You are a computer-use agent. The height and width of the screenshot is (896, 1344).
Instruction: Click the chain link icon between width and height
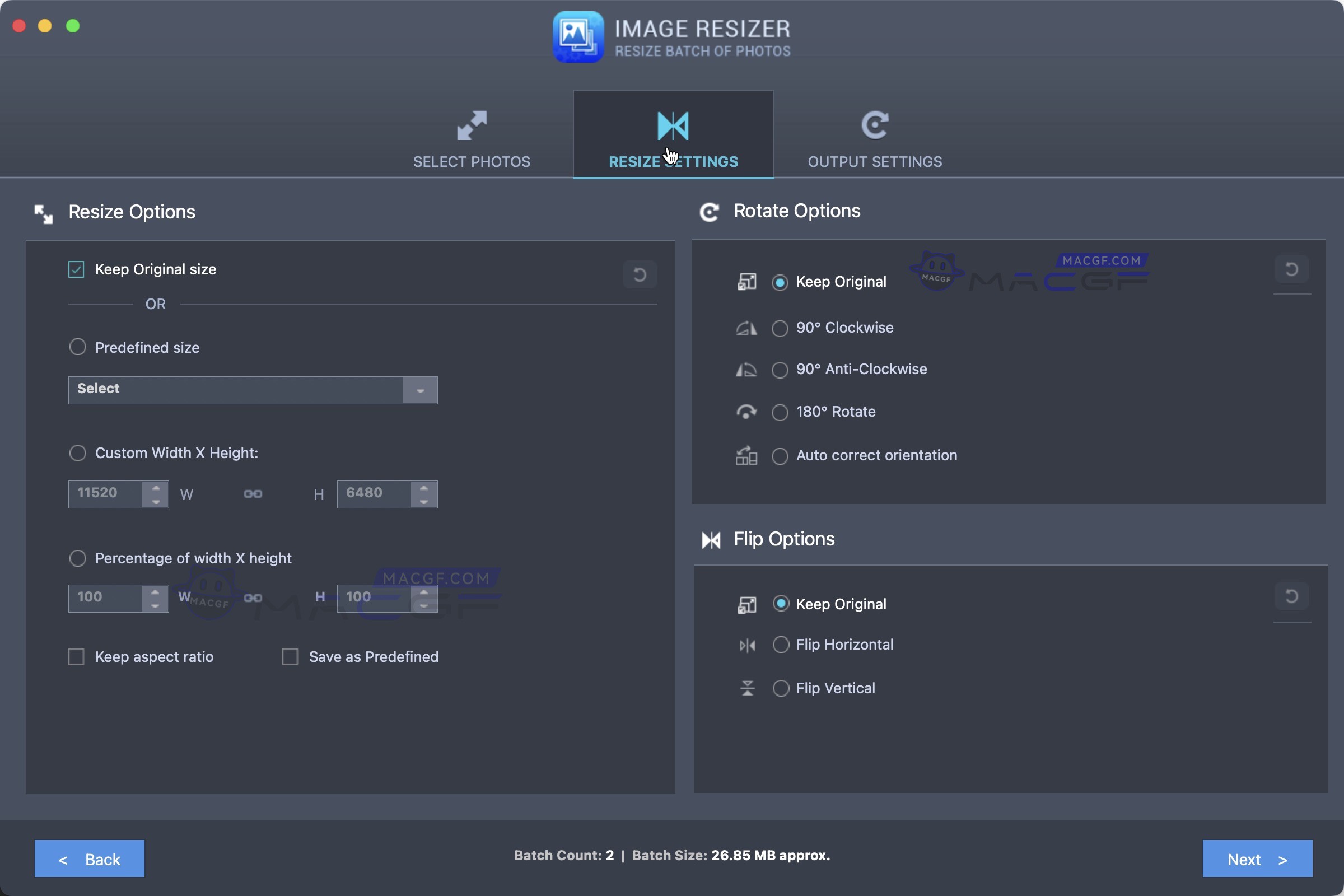(x=253, y=494)
